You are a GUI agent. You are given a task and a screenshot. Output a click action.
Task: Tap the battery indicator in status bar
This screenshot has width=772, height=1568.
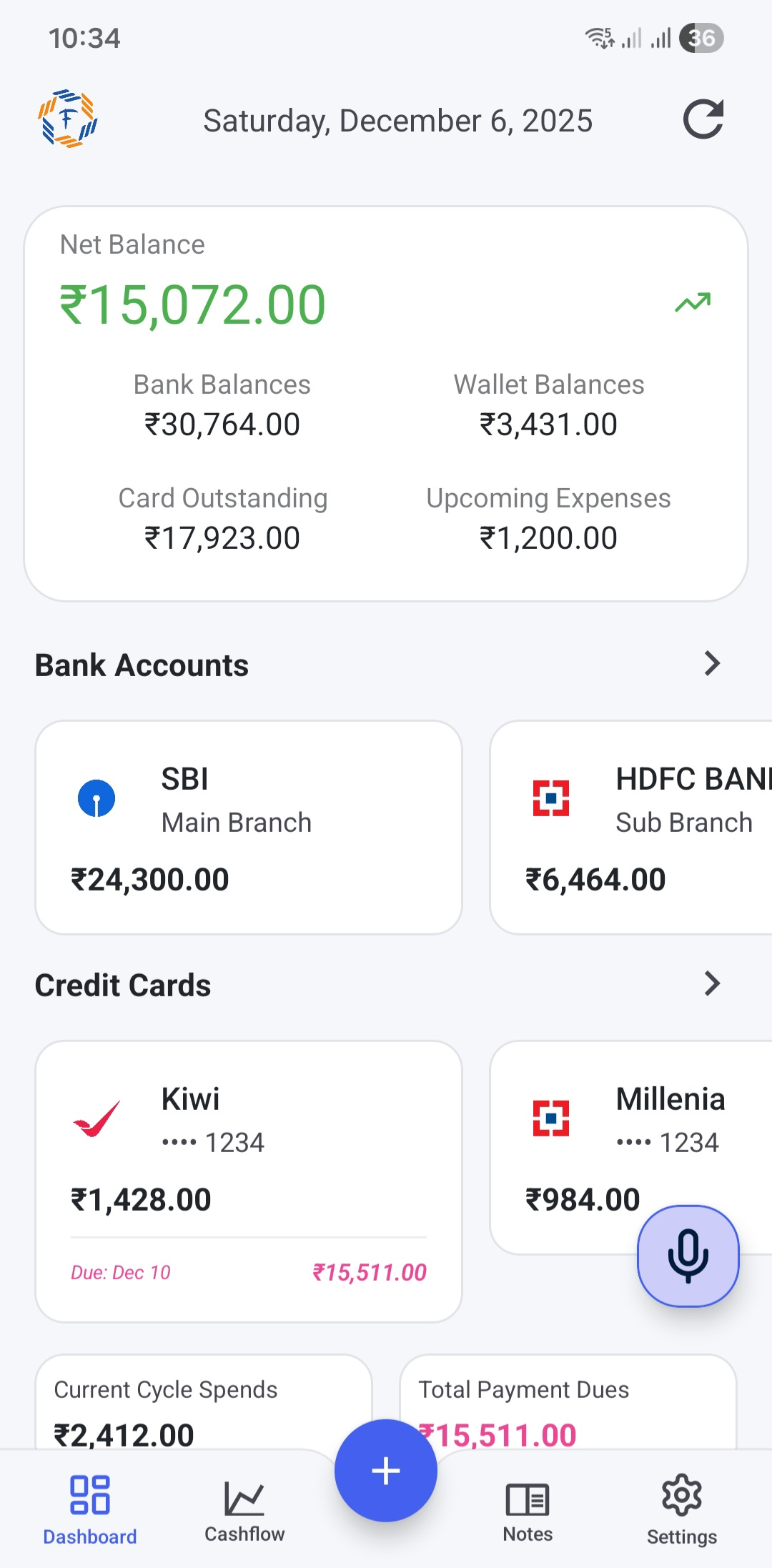click(x=701, y=38)
